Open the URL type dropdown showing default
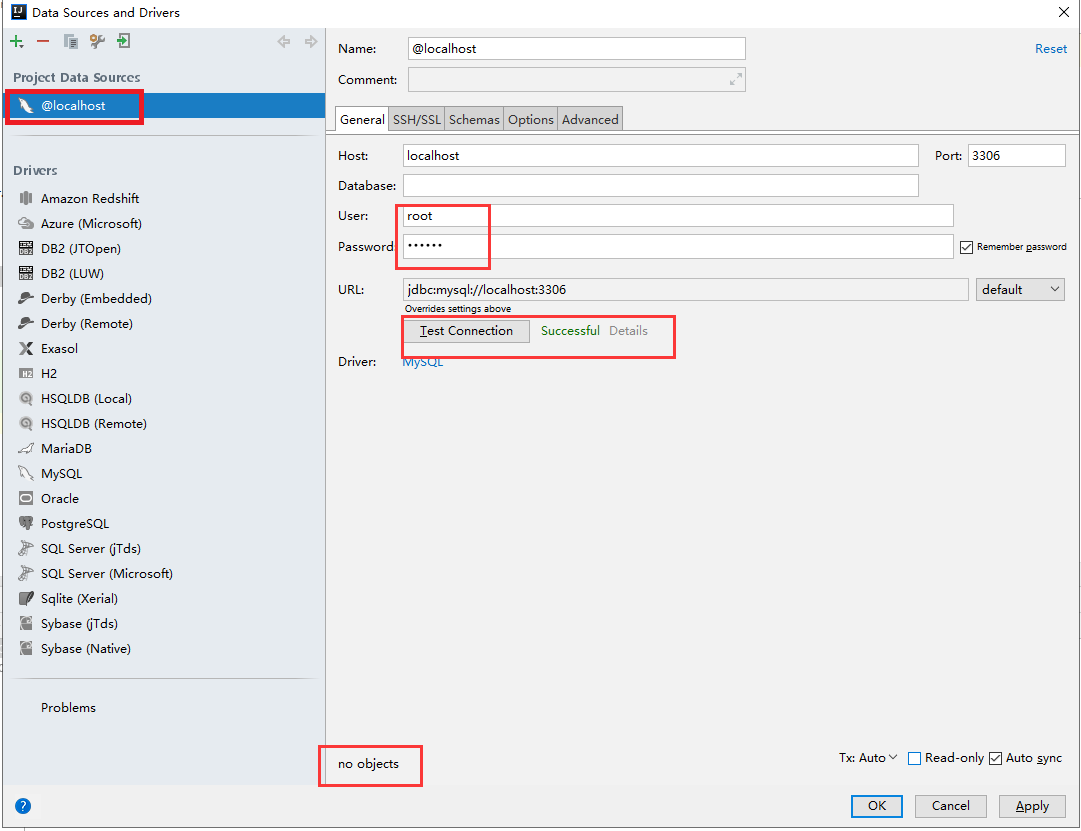 [1020, 290]
